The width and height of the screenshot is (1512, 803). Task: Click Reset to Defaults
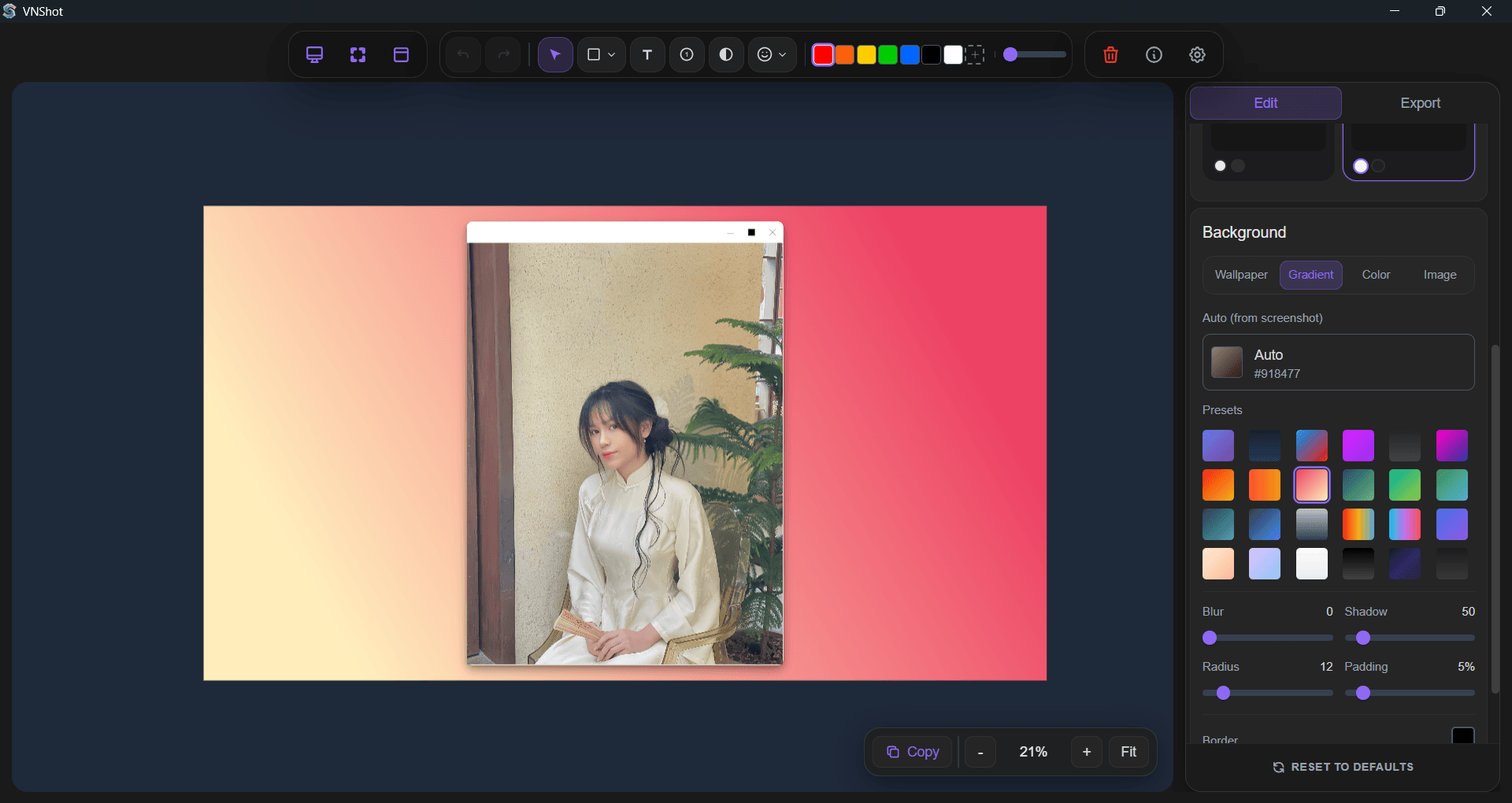click(x=1343, y=767)
